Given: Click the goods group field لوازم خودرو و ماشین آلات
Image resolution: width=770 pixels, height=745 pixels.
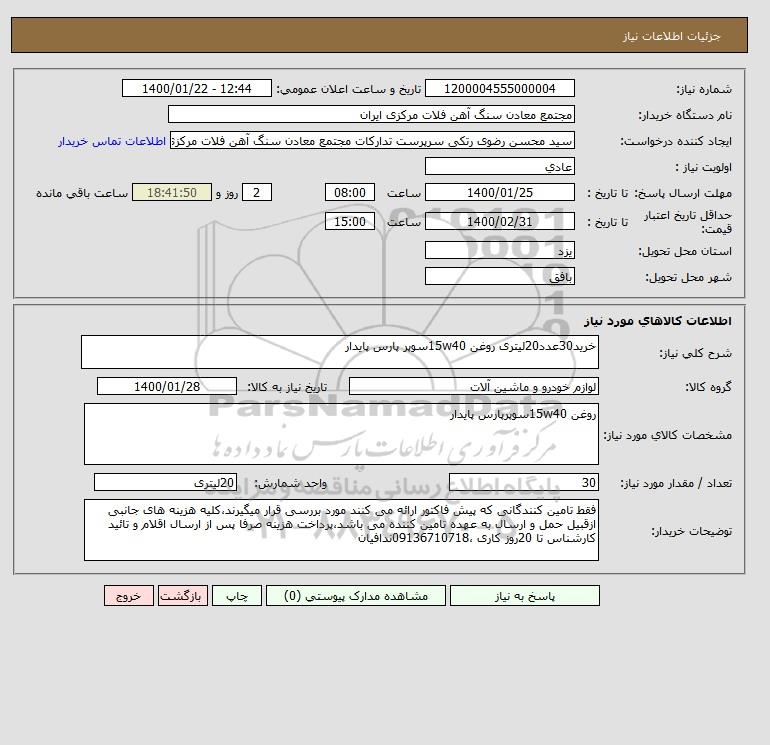Looking at the screenshot, I should pyautogui.click(x=473, y=386).
